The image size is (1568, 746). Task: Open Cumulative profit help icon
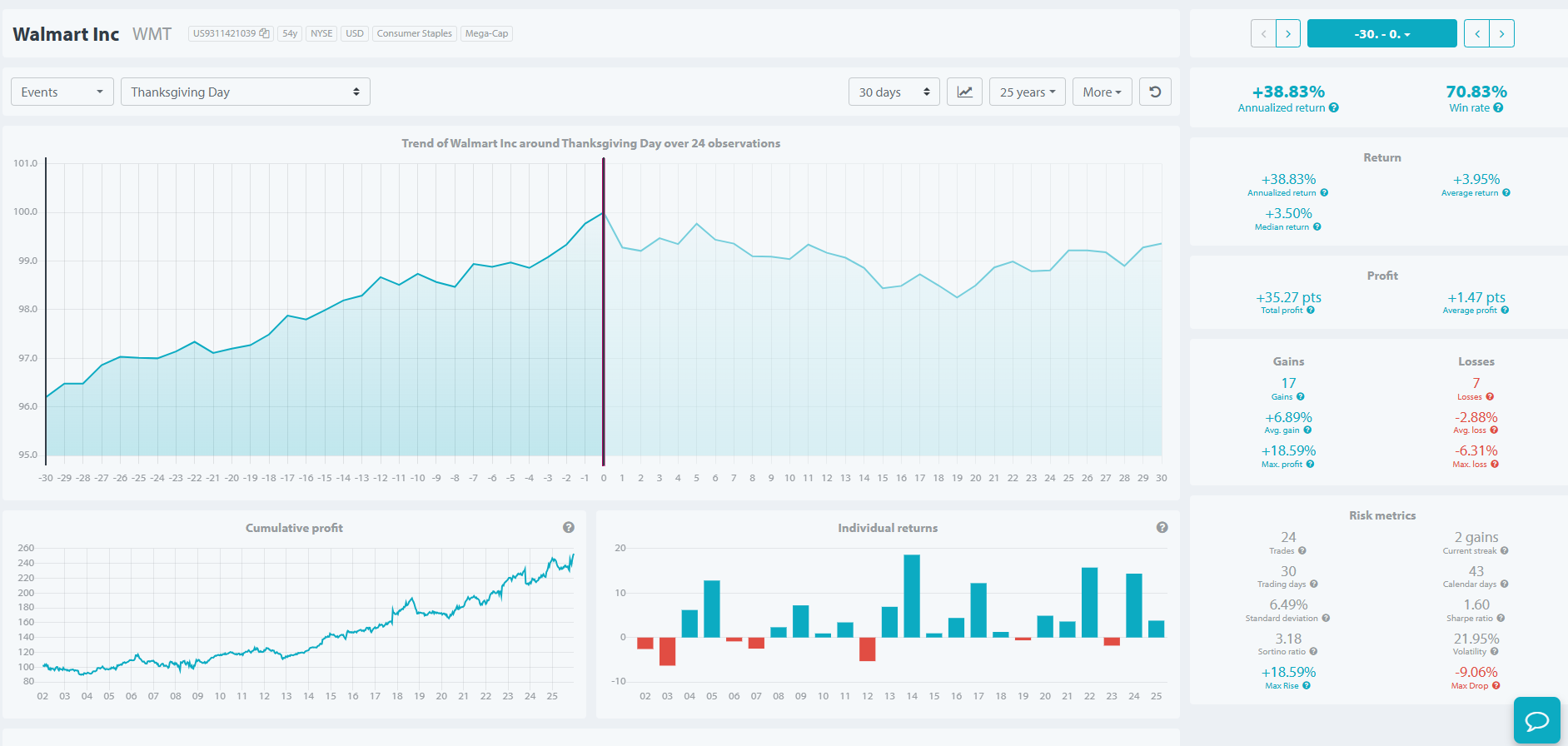point(569,527)
